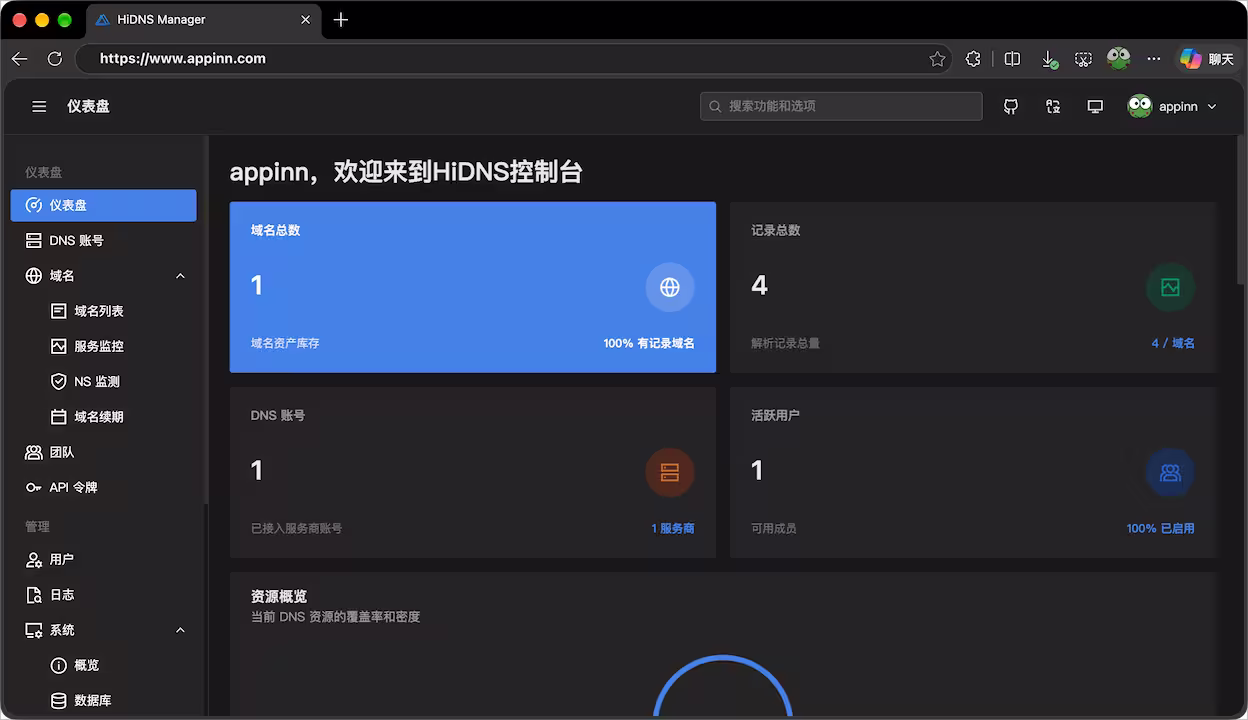Click the 系统 sidebar item
The width and height of the screenshot is (1248, 720).
click(104, 630)
